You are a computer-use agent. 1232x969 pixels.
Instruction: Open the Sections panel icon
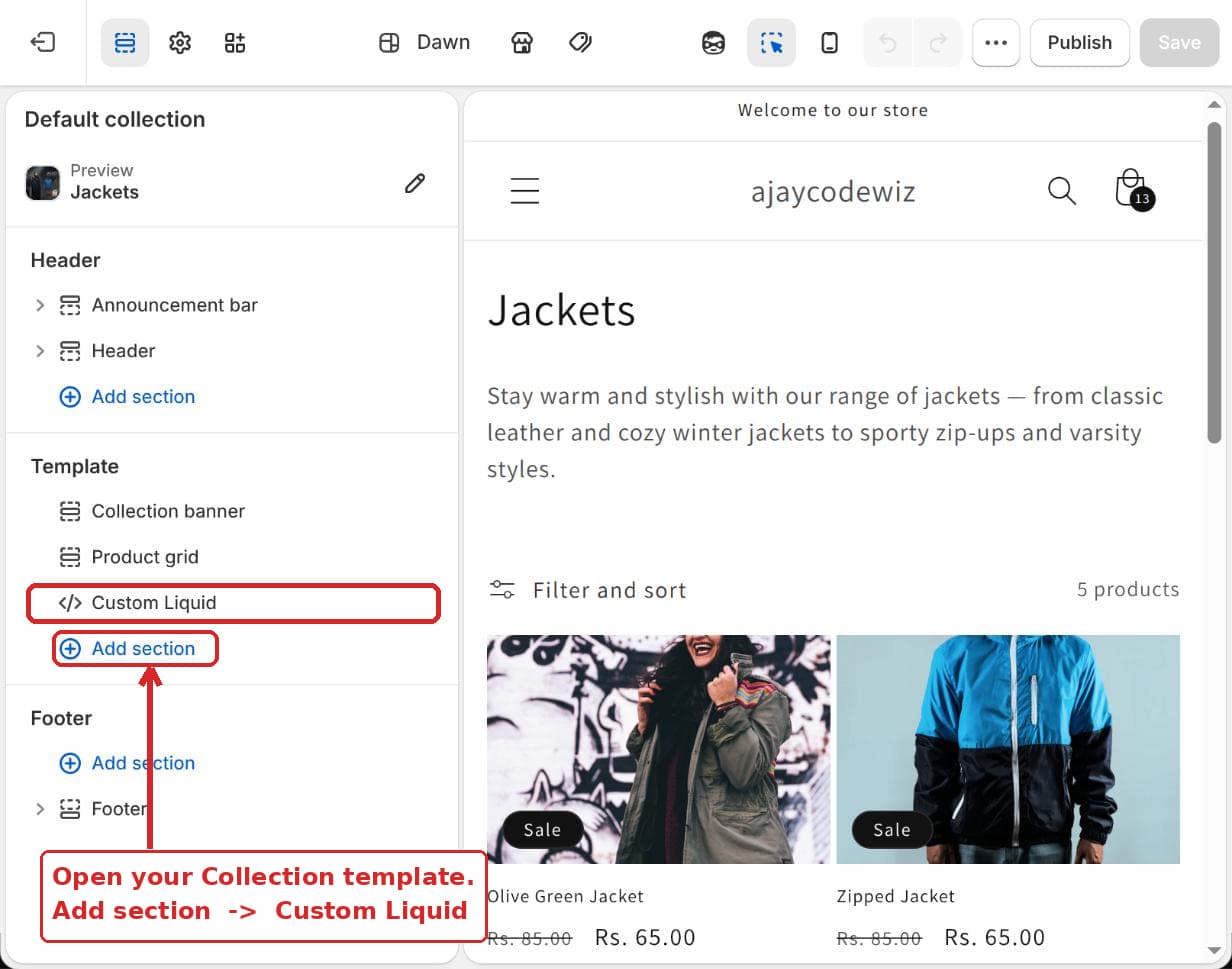[125, 43]
